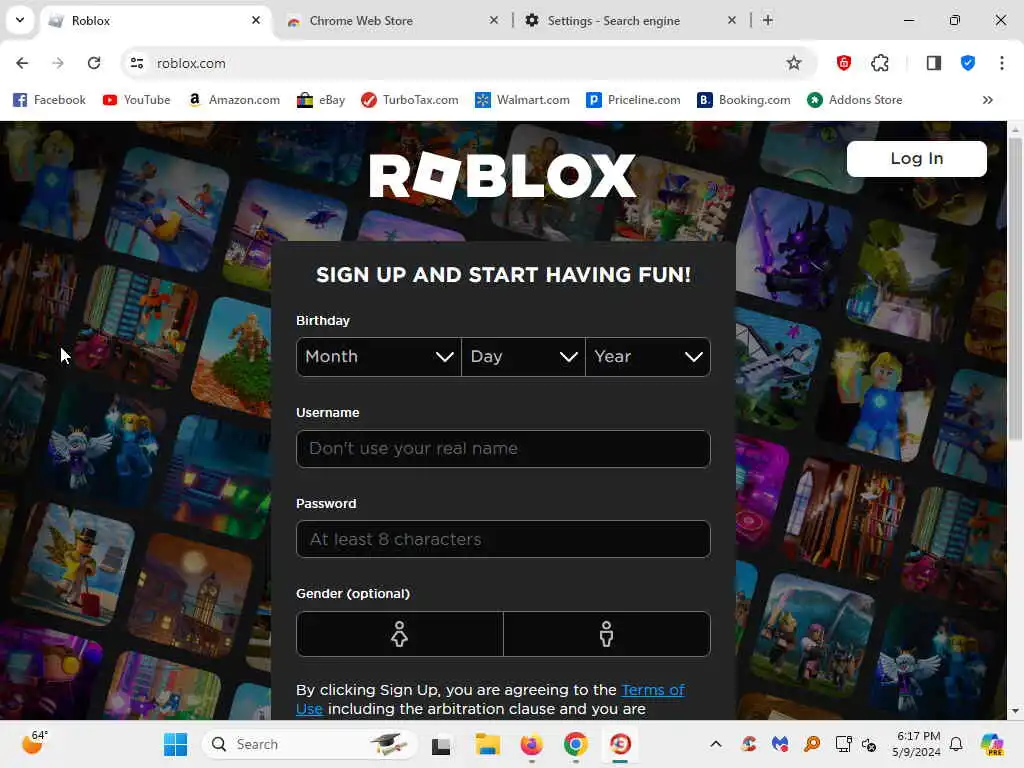The height and width of the screenshot is (768, 1024).
Task: Open the display connection tray icon
Action: (843, 744)
